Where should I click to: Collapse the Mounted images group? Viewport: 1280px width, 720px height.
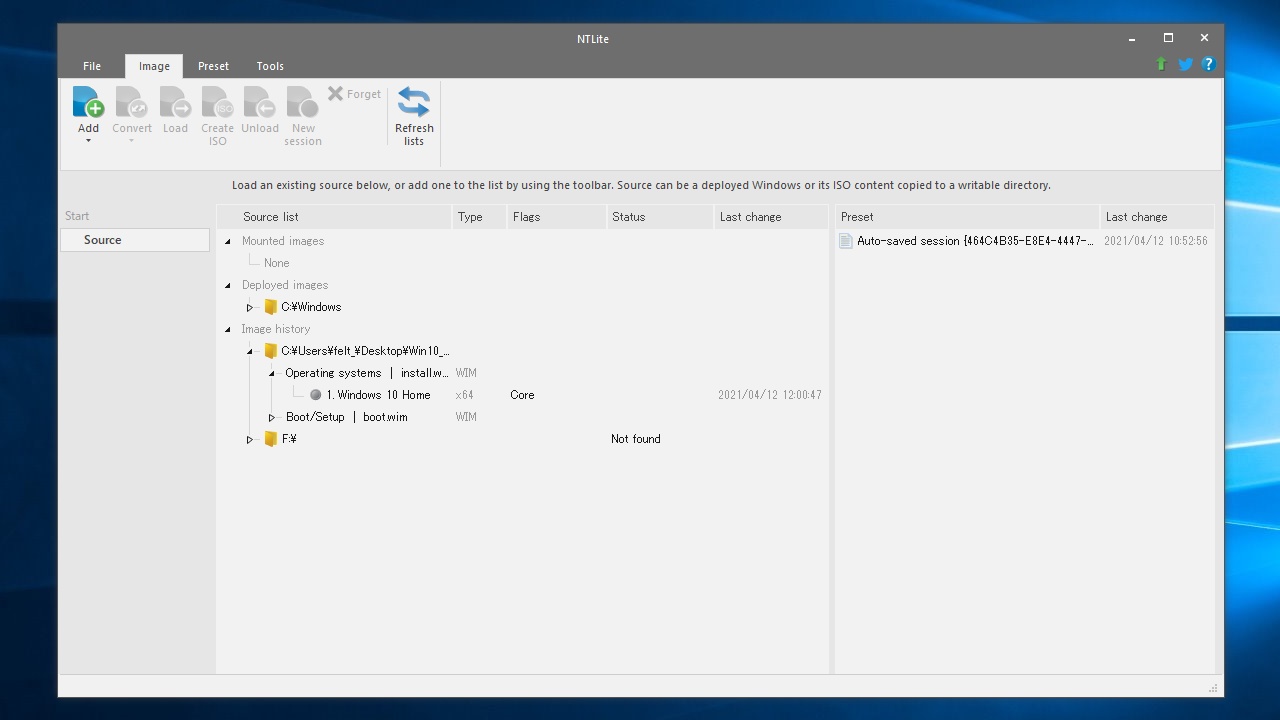point(228,241)
